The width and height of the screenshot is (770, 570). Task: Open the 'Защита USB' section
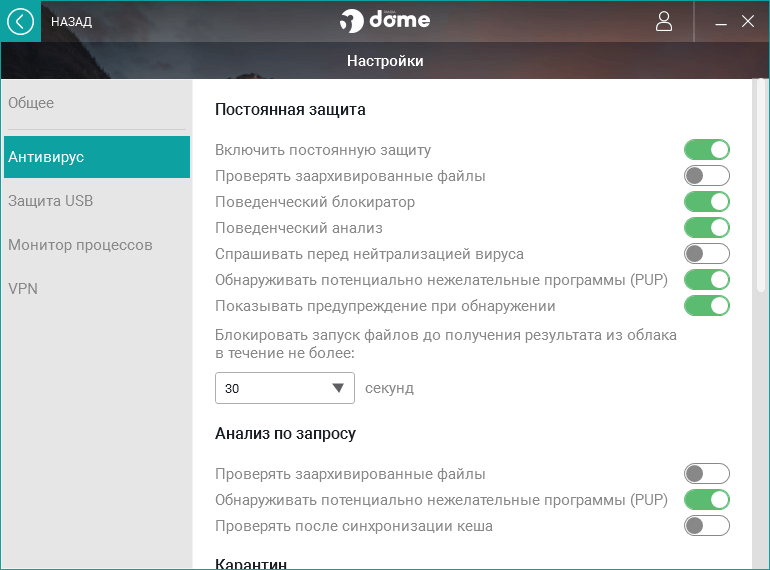tap(50, 201)
